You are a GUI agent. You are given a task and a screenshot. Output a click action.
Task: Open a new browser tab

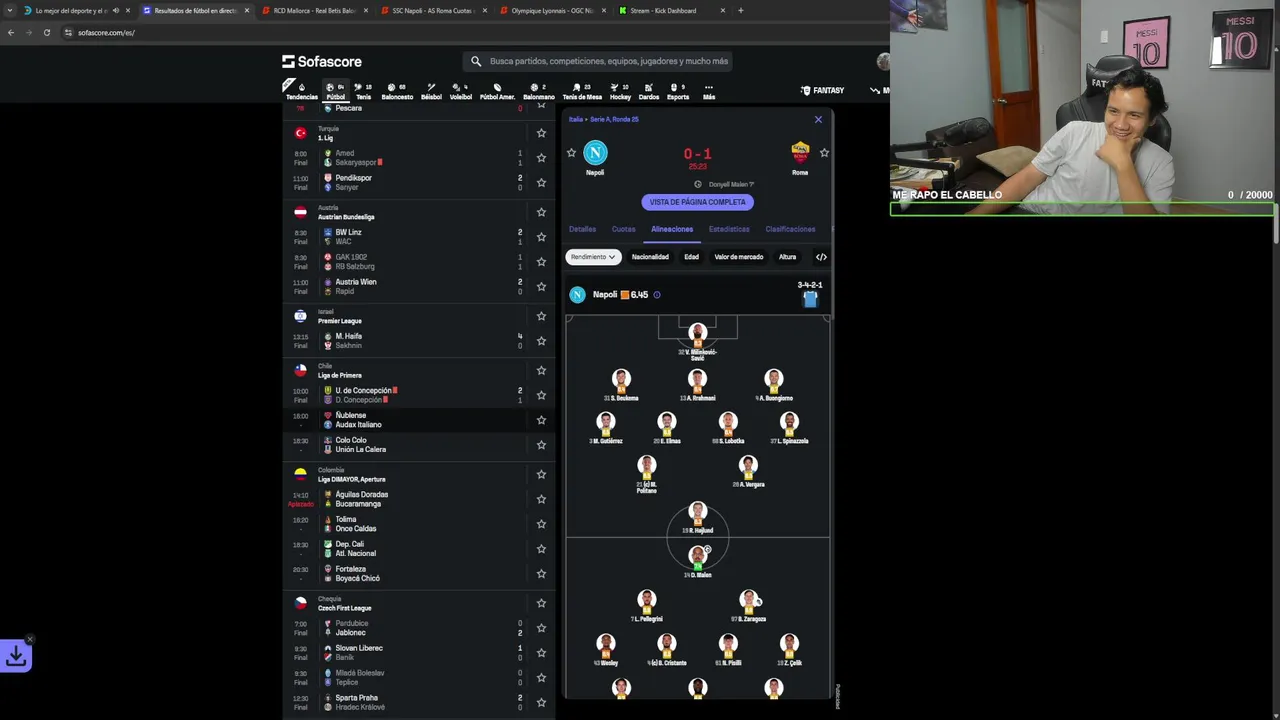point(740,10)
